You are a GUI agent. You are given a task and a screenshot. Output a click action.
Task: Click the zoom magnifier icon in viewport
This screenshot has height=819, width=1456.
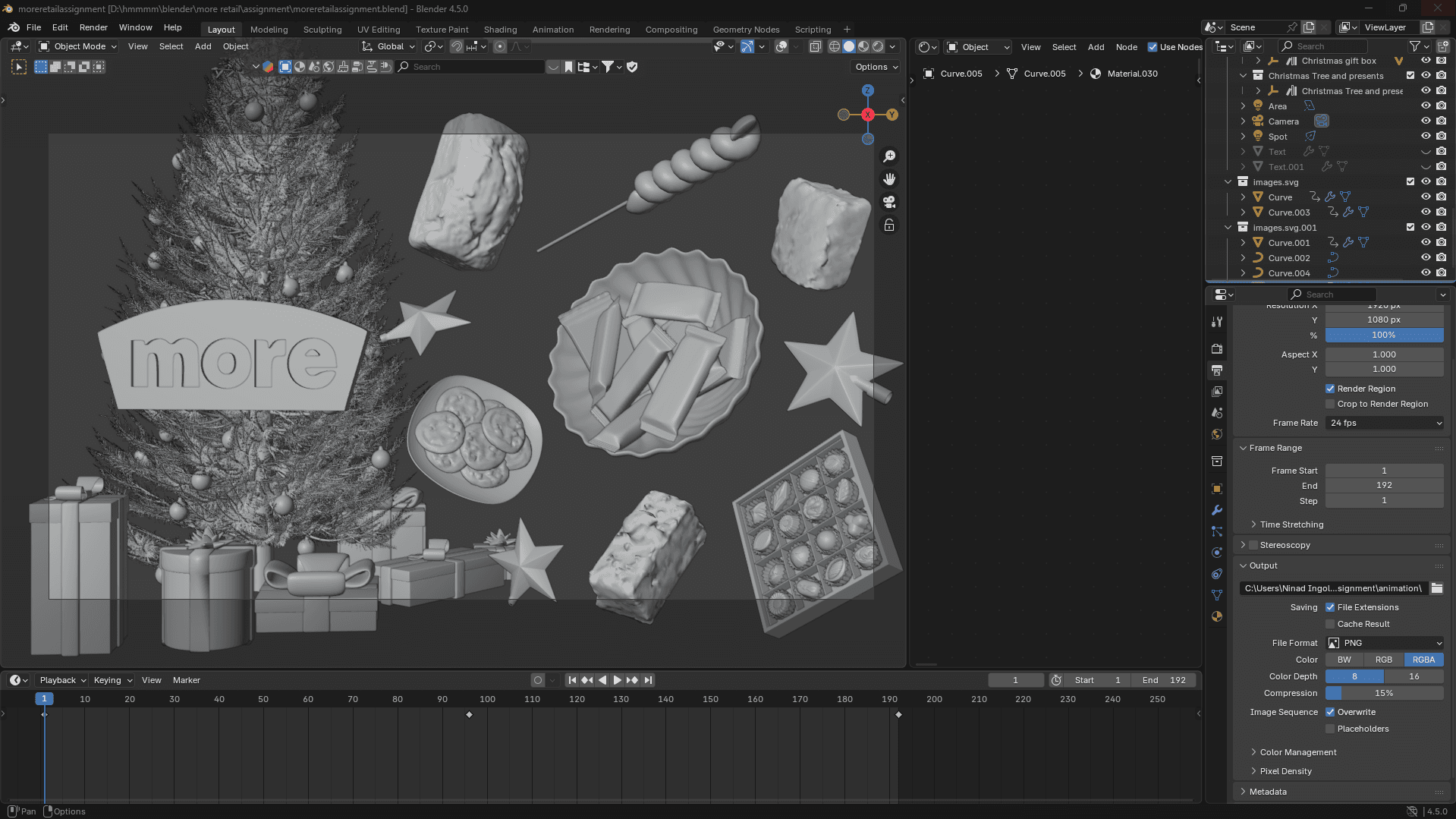[889, 156]
